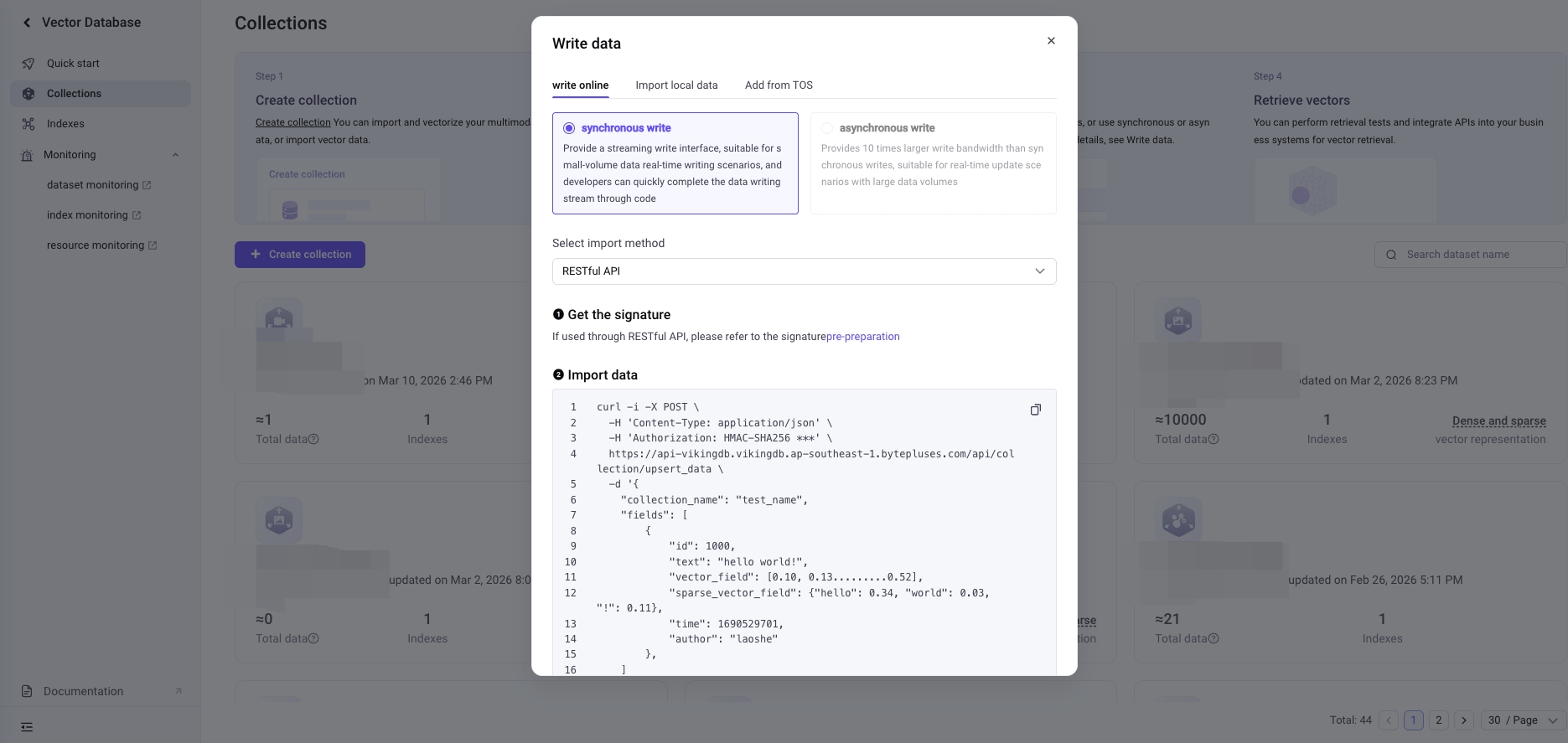Copy the curl code snippet
Image resolution: width=1568 pixels, height=743 pixels.
(1035, 410)
